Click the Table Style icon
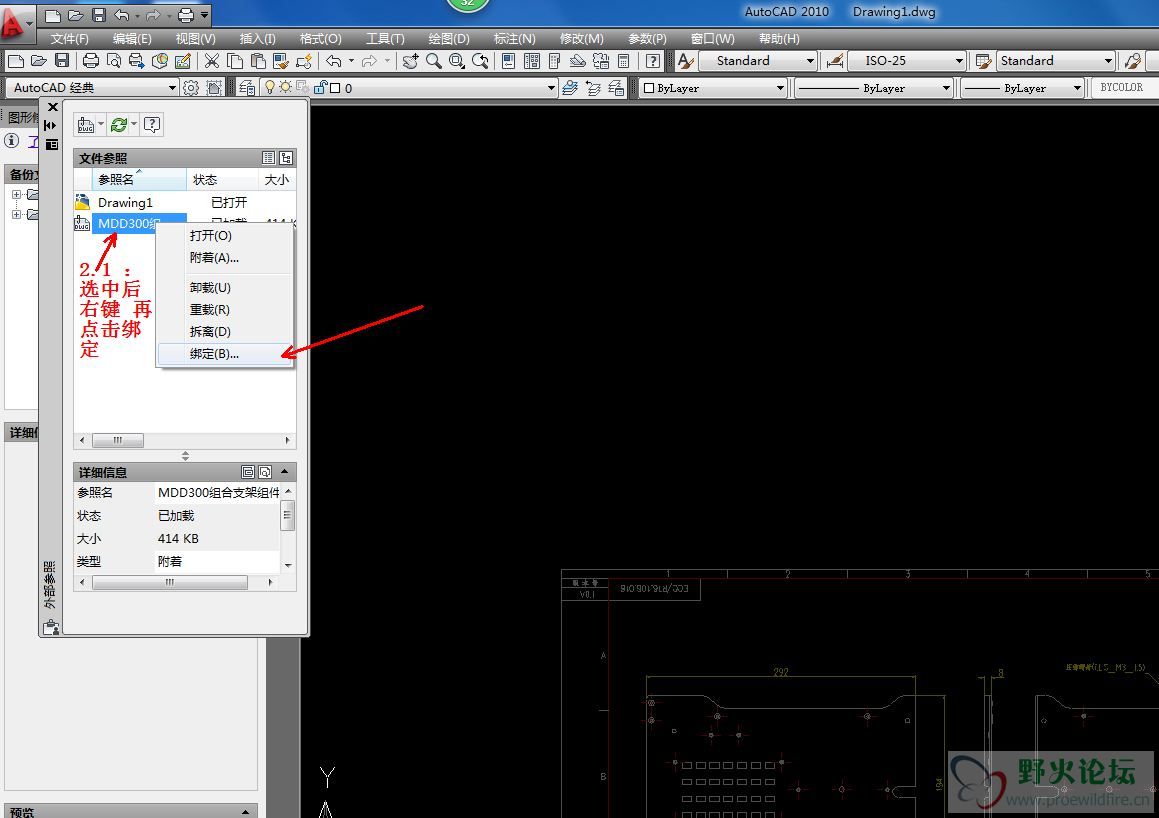Screen dimensions: 1159x818 pyautogui.click(x=984, y=61)
